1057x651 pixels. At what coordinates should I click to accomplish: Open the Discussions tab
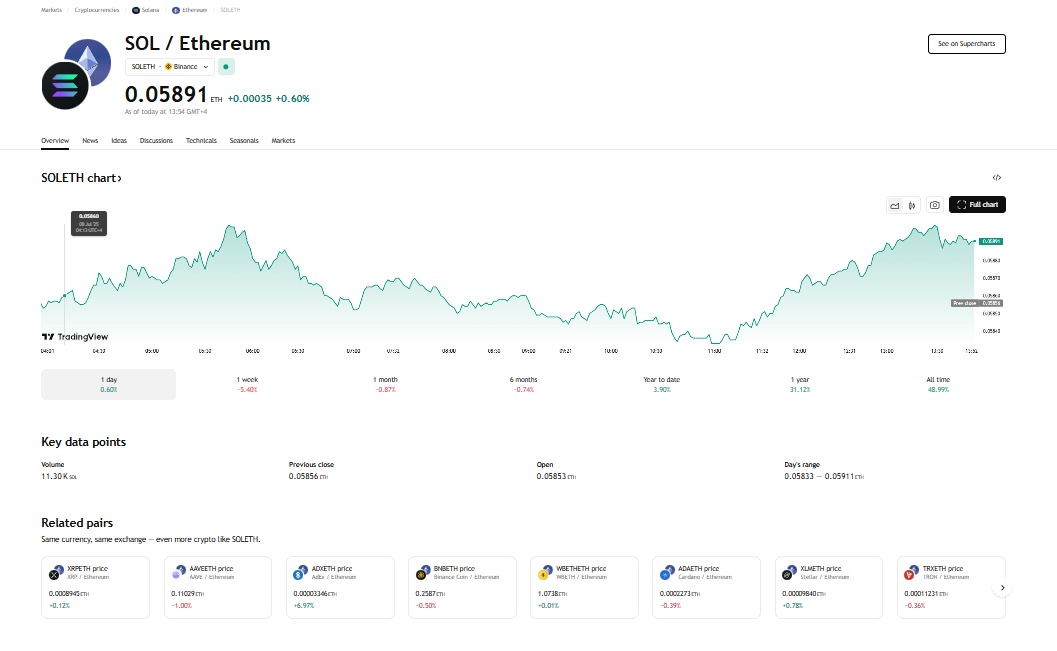click(x=156, y=141)
